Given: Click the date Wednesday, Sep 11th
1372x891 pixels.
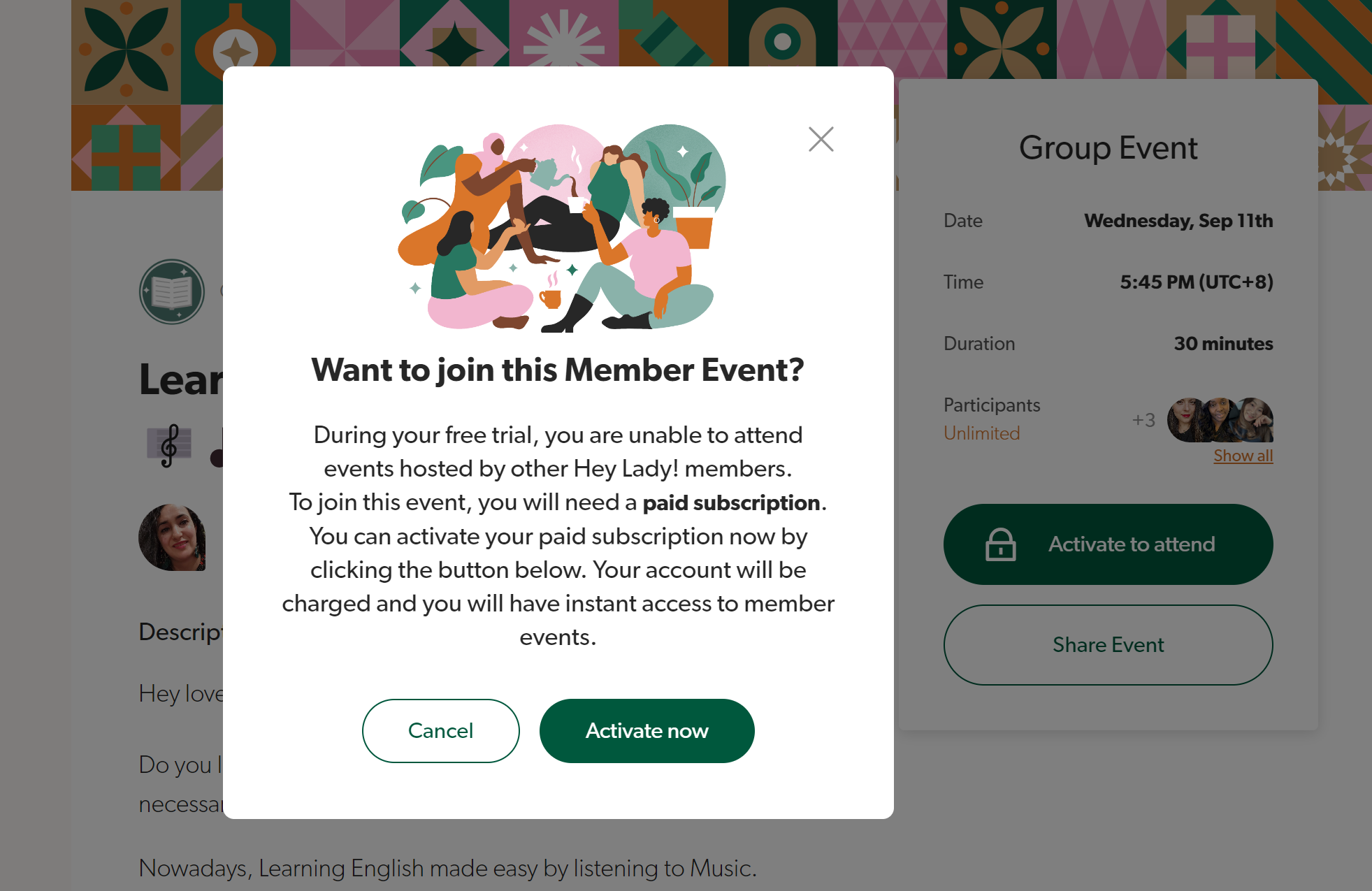Looking at the screenshot, I should (x=1178, y=221).
